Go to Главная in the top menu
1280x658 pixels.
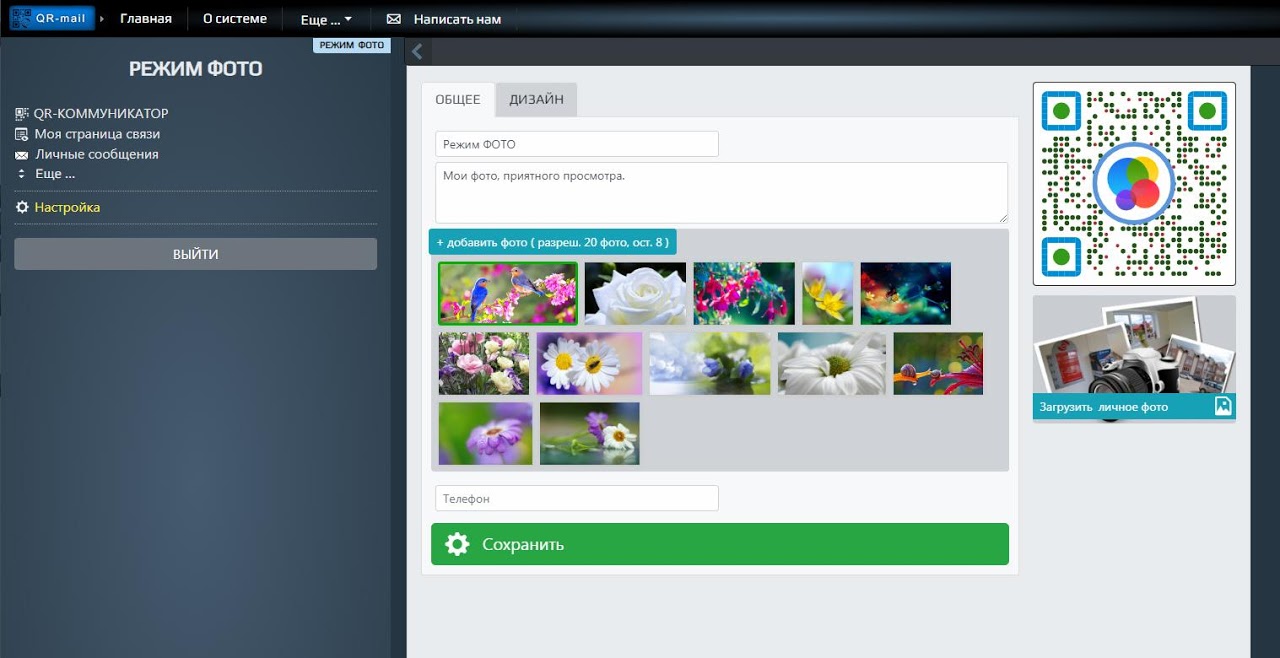tap(146, 18)
